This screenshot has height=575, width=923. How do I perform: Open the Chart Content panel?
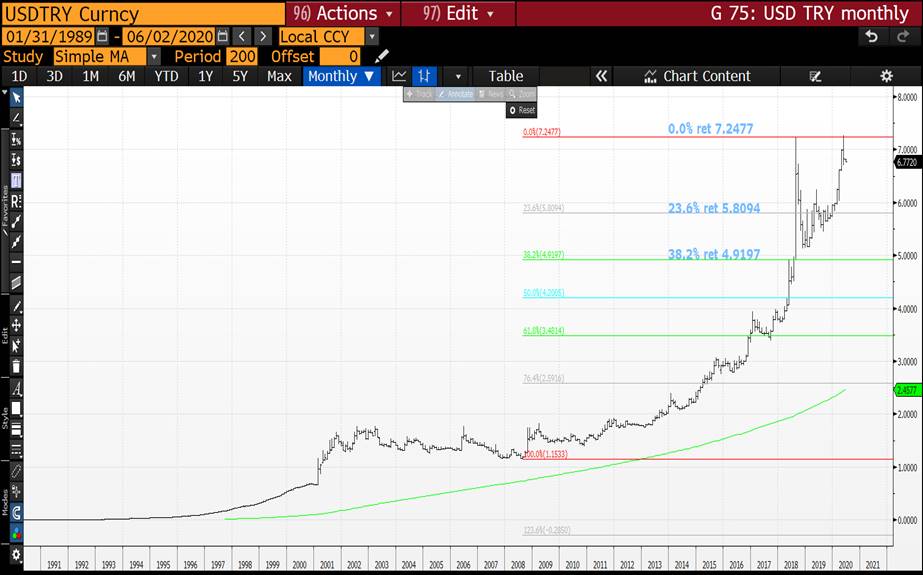click(x=698, y=76)
